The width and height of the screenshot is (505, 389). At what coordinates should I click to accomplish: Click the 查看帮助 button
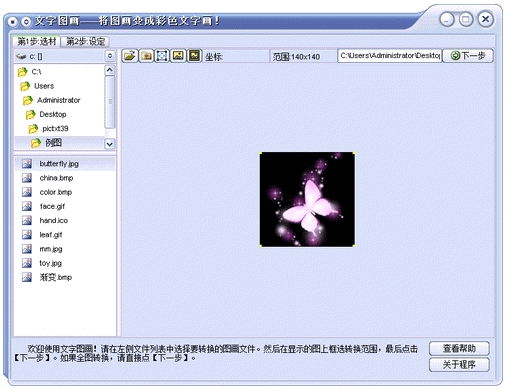[459, 348]
